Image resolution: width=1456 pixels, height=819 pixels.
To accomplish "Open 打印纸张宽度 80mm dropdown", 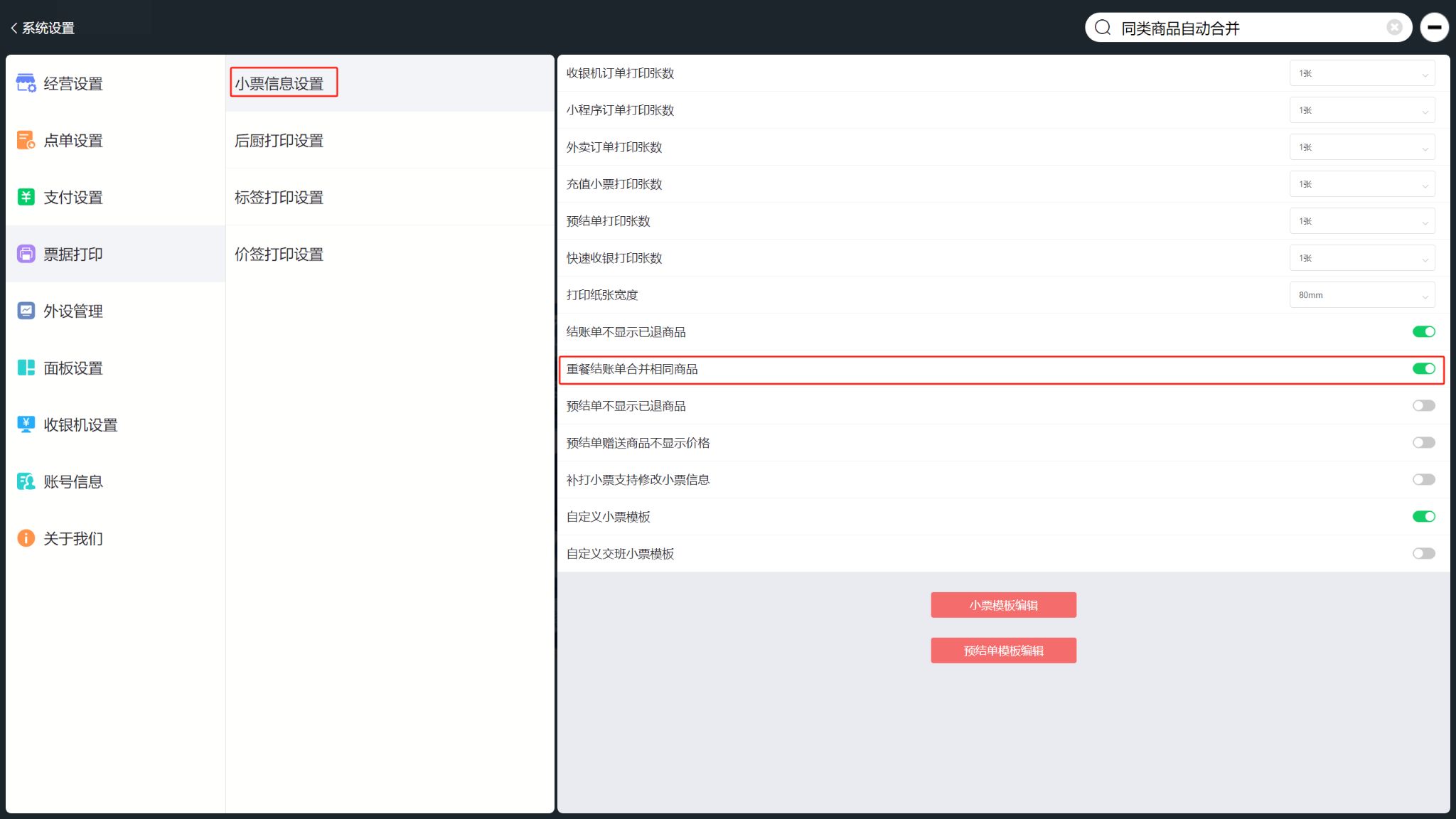I will tap(1362, 295).
